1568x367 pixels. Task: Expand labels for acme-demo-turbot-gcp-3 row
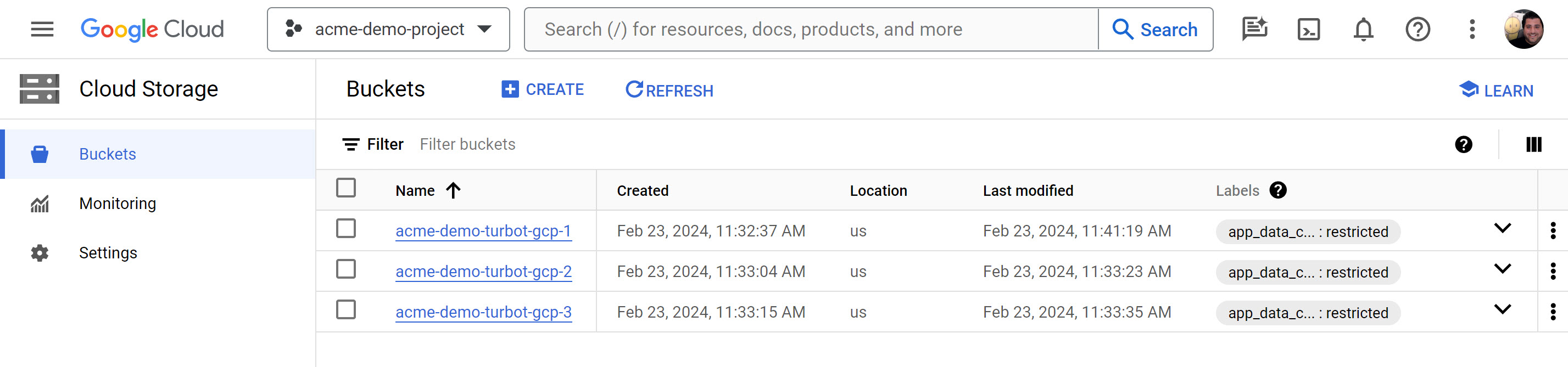[x=1502, y=309]
